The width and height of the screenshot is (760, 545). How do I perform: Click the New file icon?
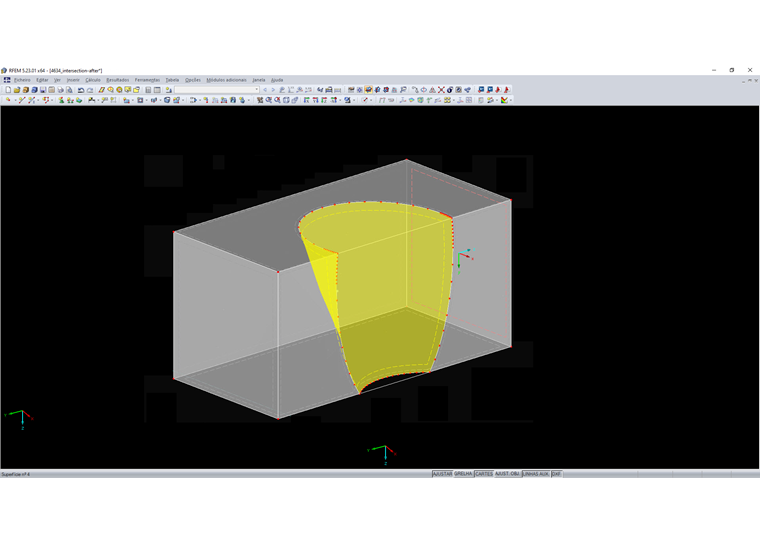tap(8, 90)
